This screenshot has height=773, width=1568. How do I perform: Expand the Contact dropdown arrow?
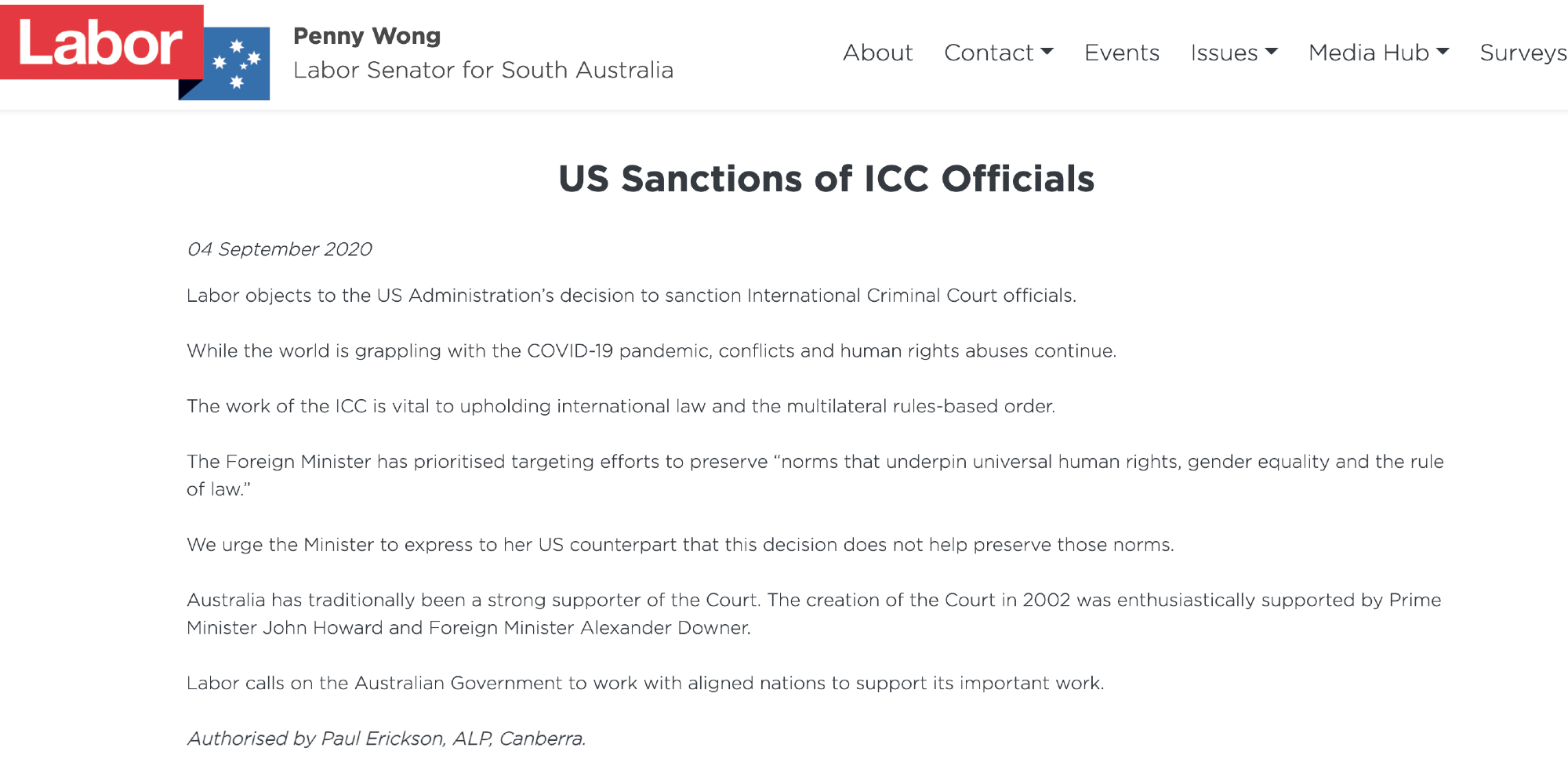tap(1047, 52)
